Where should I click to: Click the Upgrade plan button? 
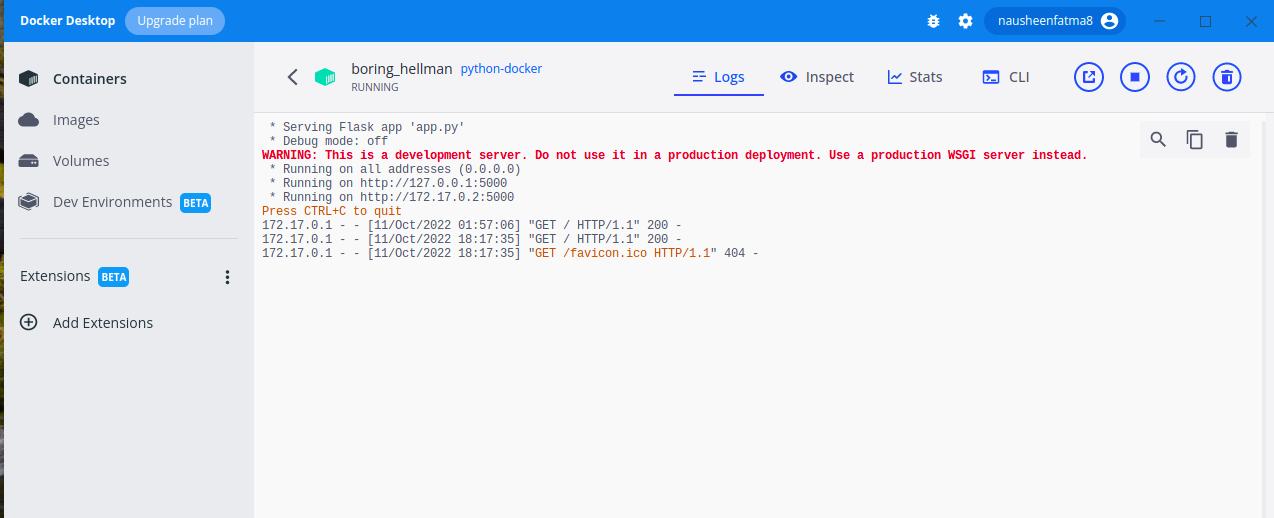175,21
